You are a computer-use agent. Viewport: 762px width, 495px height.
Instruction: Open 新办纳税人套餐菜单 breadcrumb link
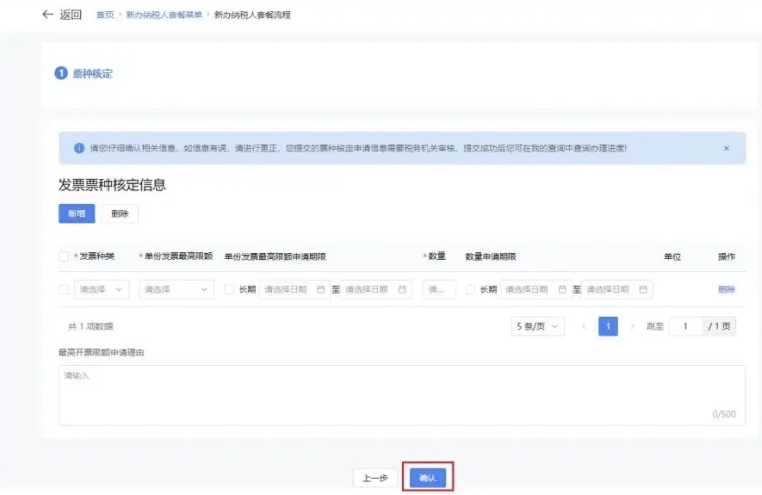(x=164, y=15)
